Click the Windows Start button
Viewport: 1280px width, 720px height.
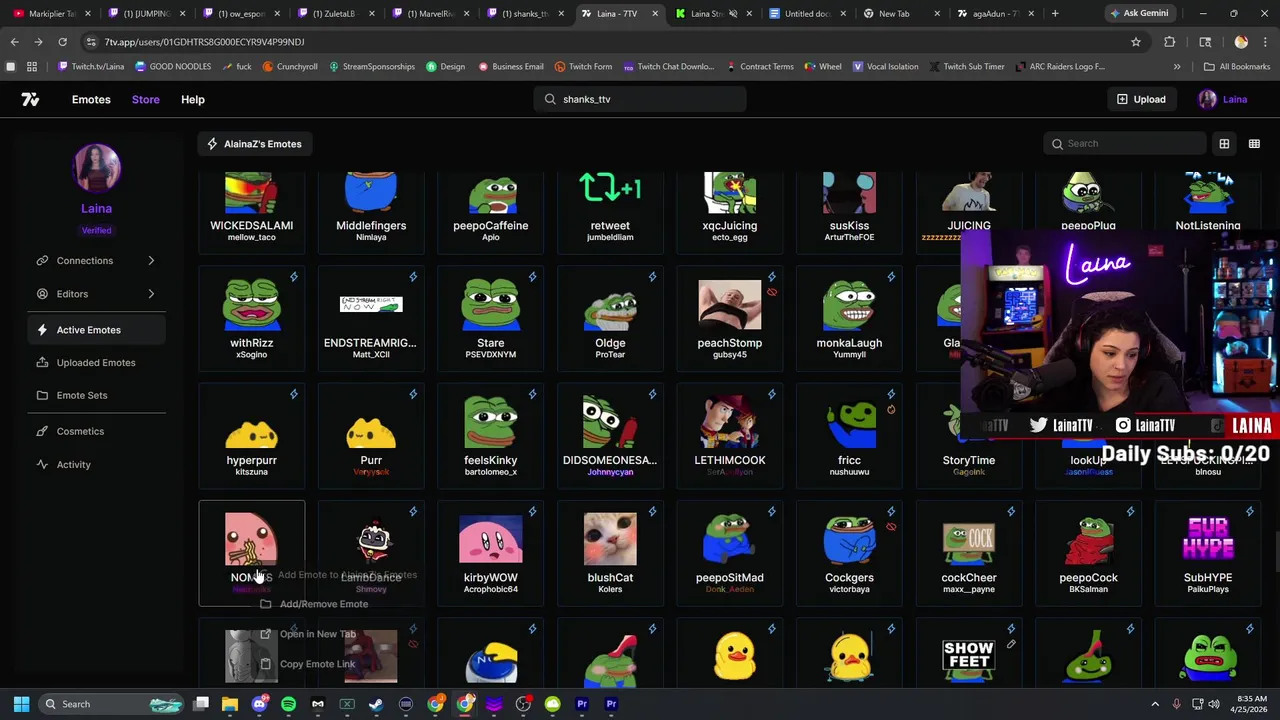click(x=21, y=704)
